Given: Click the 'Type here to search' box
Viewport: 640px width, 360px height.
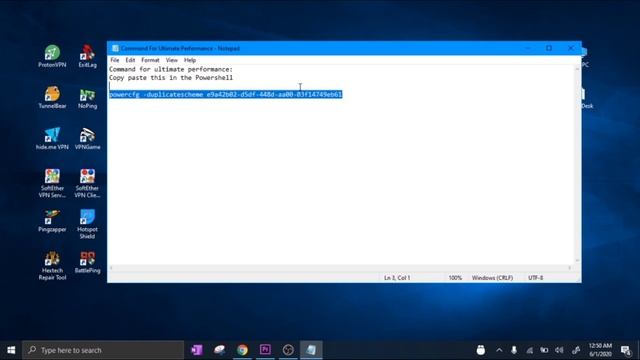Looking at the screenshot, I should 103,350.
